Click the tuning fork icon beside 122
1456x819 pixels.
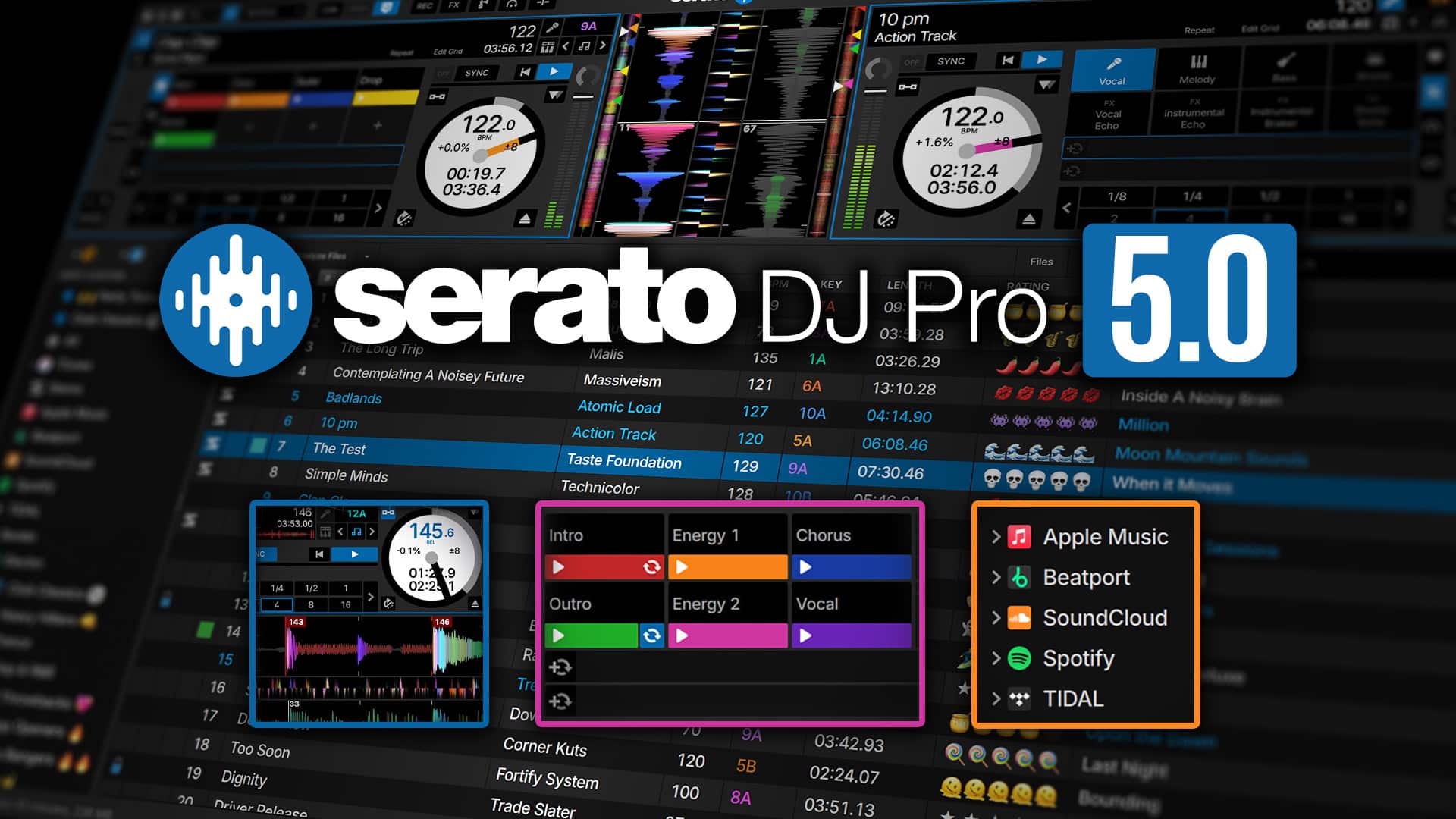tap(553, 29)
